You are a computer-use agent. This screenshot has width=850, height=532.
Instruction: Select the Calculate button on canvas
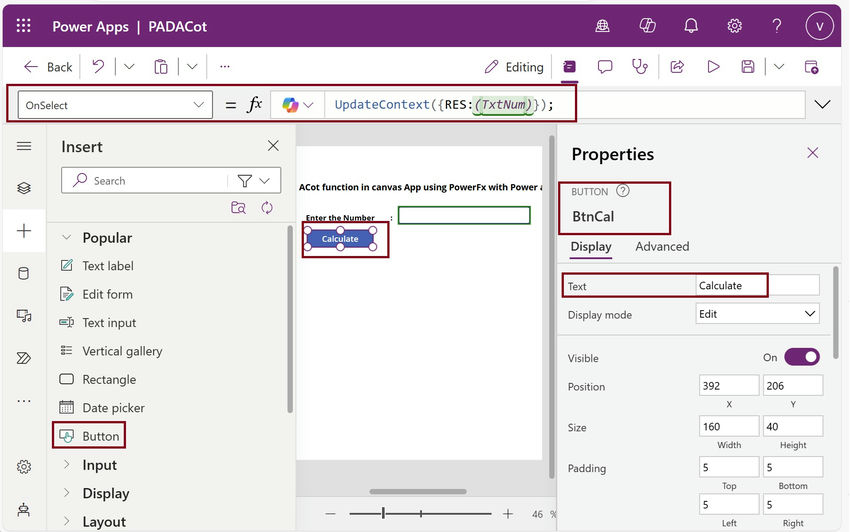(340, 239)
